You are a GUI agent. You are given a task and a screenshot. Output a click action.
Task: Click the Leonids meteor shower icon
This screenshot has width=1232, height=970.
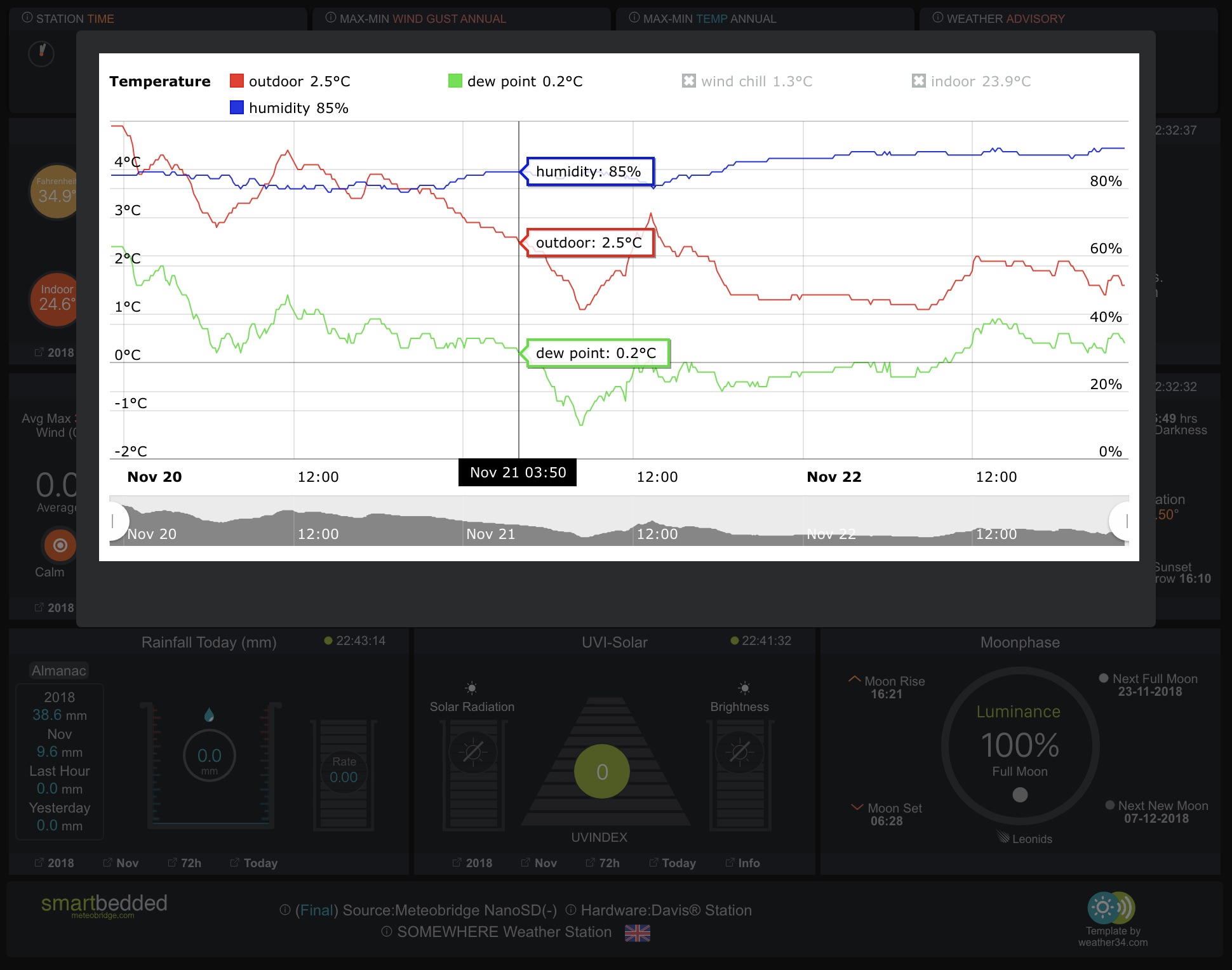click(1003, 837)
